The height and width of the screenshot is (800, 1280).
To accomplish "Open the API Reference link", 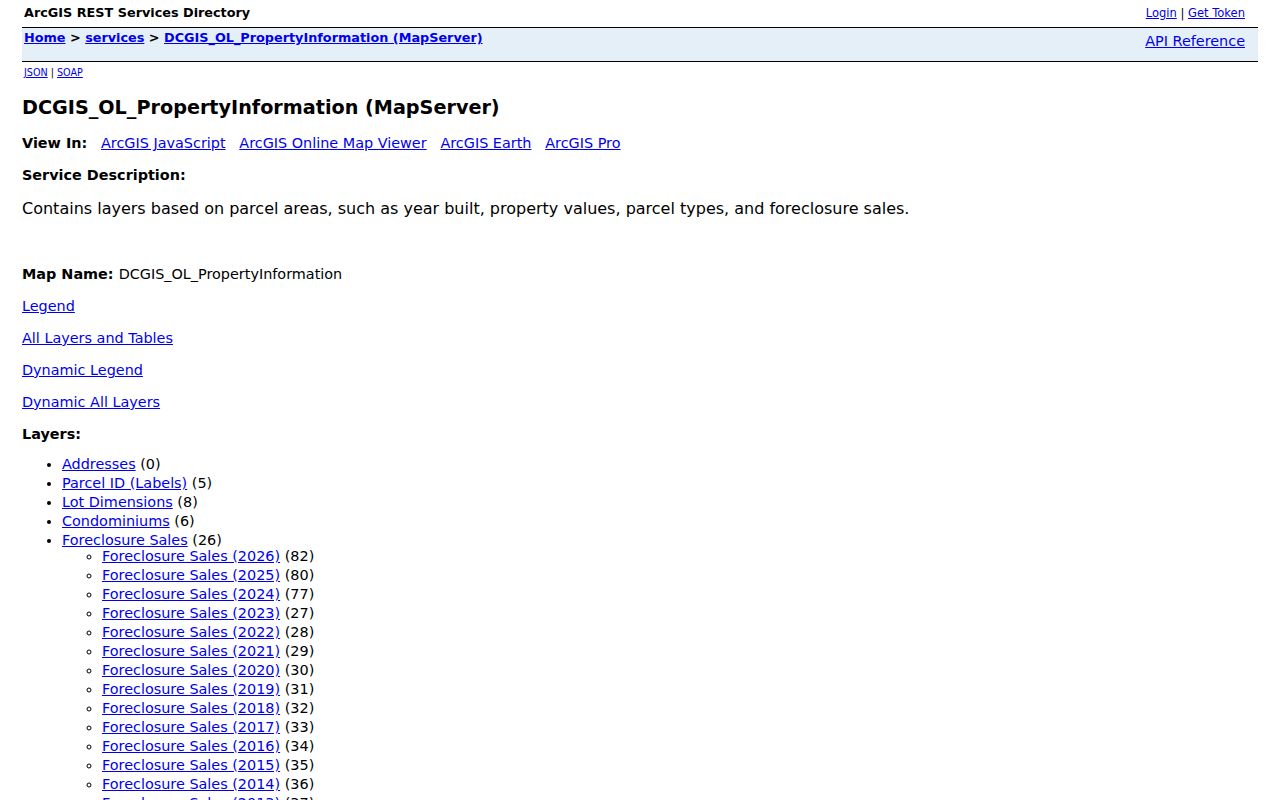I will tap(1194, 41).
